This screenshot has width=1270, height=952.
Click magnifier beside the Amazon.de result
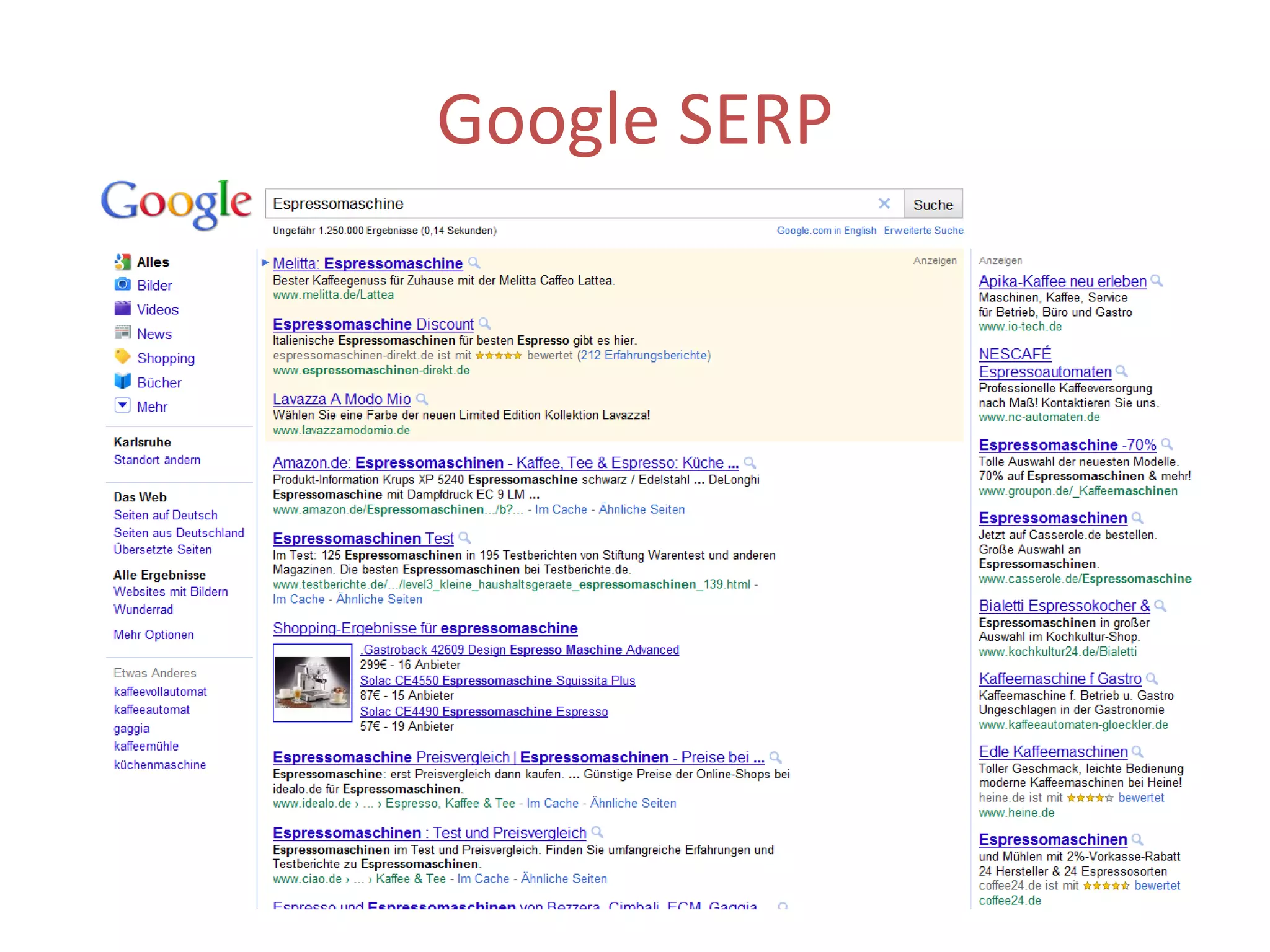point(750,462)
